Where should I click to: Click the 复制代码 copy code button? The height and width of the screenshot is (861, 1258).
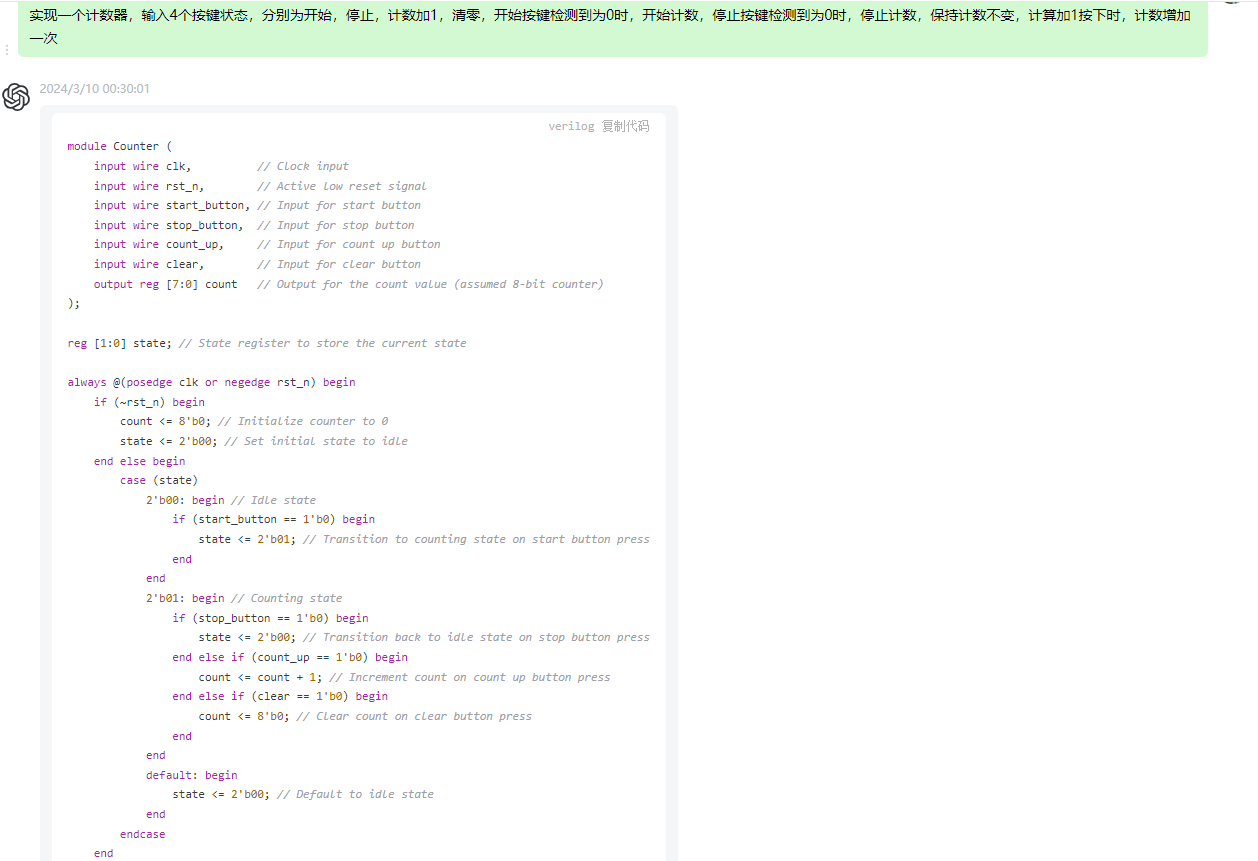pos(625,126)
